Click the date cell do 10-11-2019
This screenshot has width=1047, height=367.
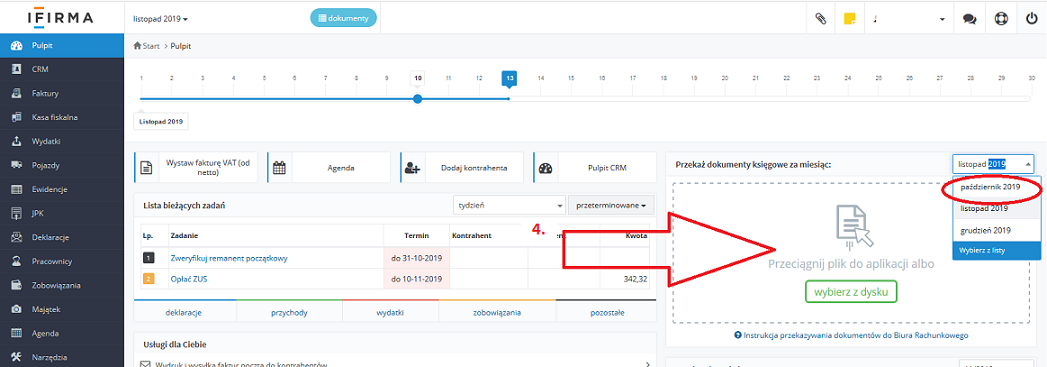[x=417, y=279]
